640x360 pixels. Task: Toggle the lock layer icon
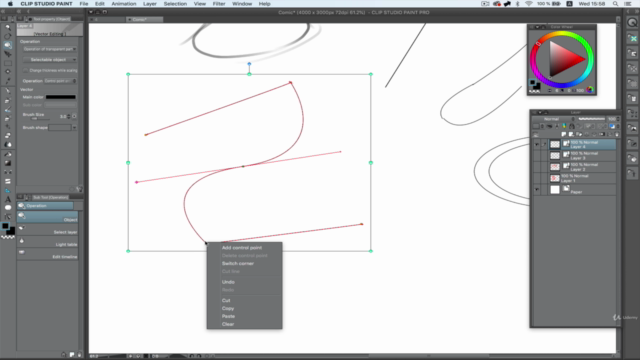[x=571, y=126]
